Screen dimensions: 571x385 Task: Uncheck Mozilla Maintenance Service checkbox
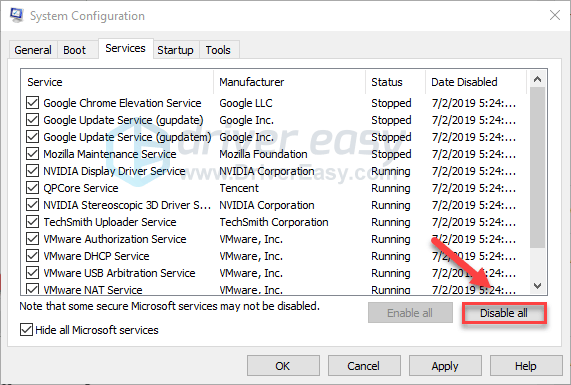pos(32,154)
